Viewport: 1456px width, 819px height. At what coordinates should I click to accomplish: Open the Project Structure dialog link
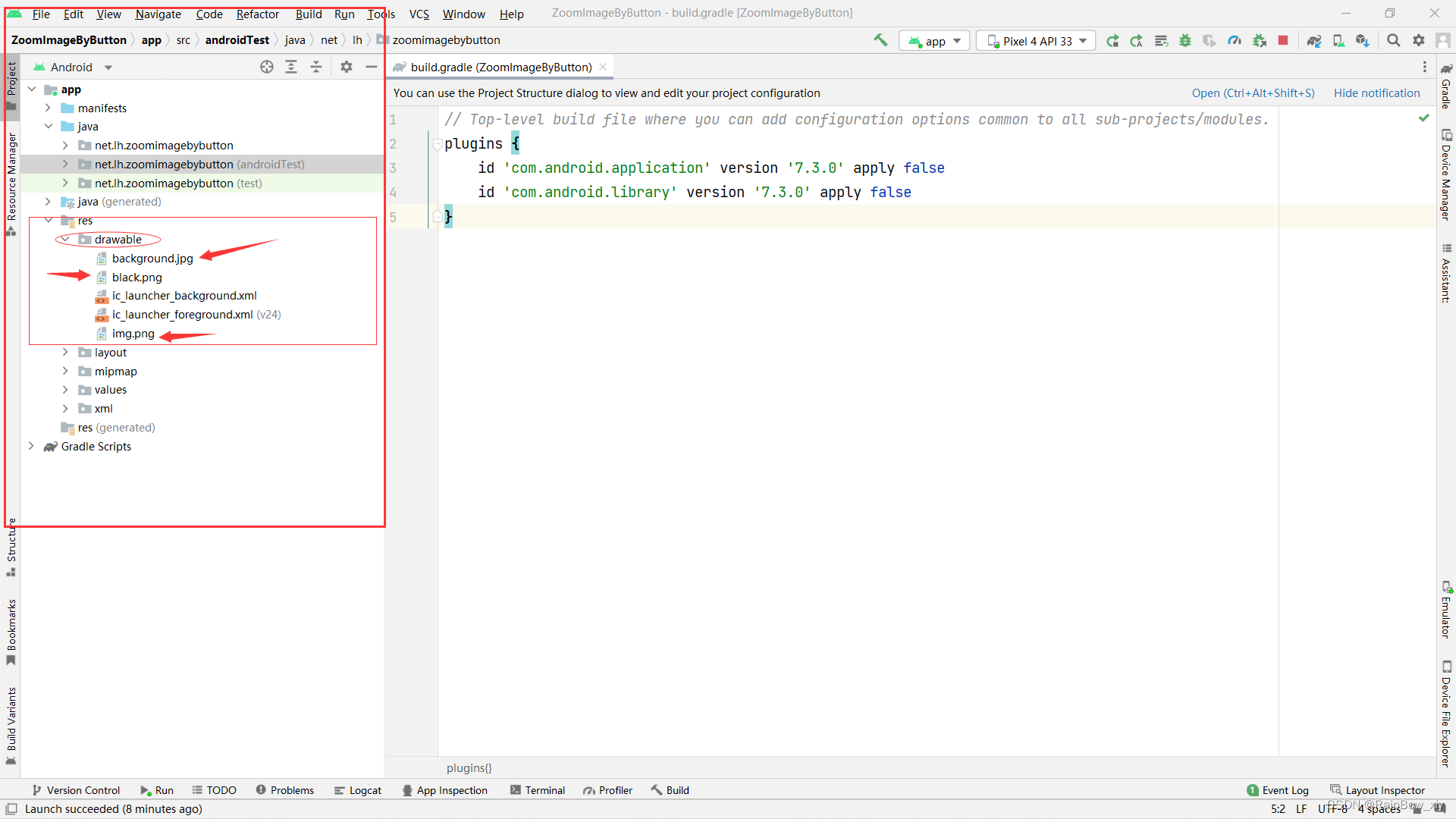1253,93
